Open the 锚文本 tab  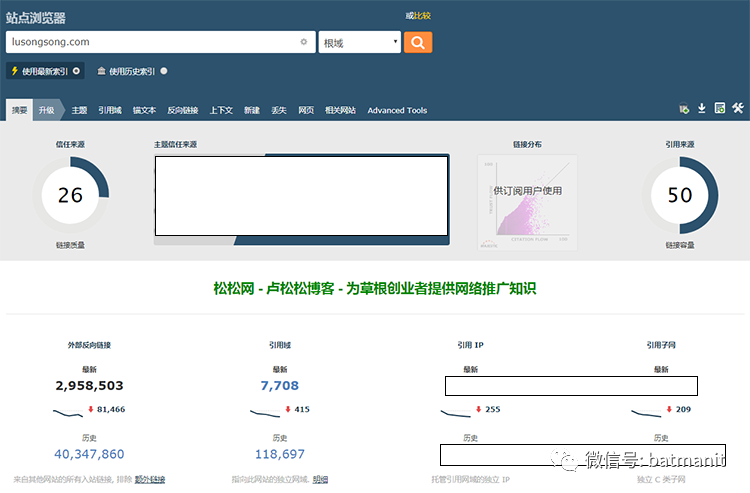click(x=144, y=110)
